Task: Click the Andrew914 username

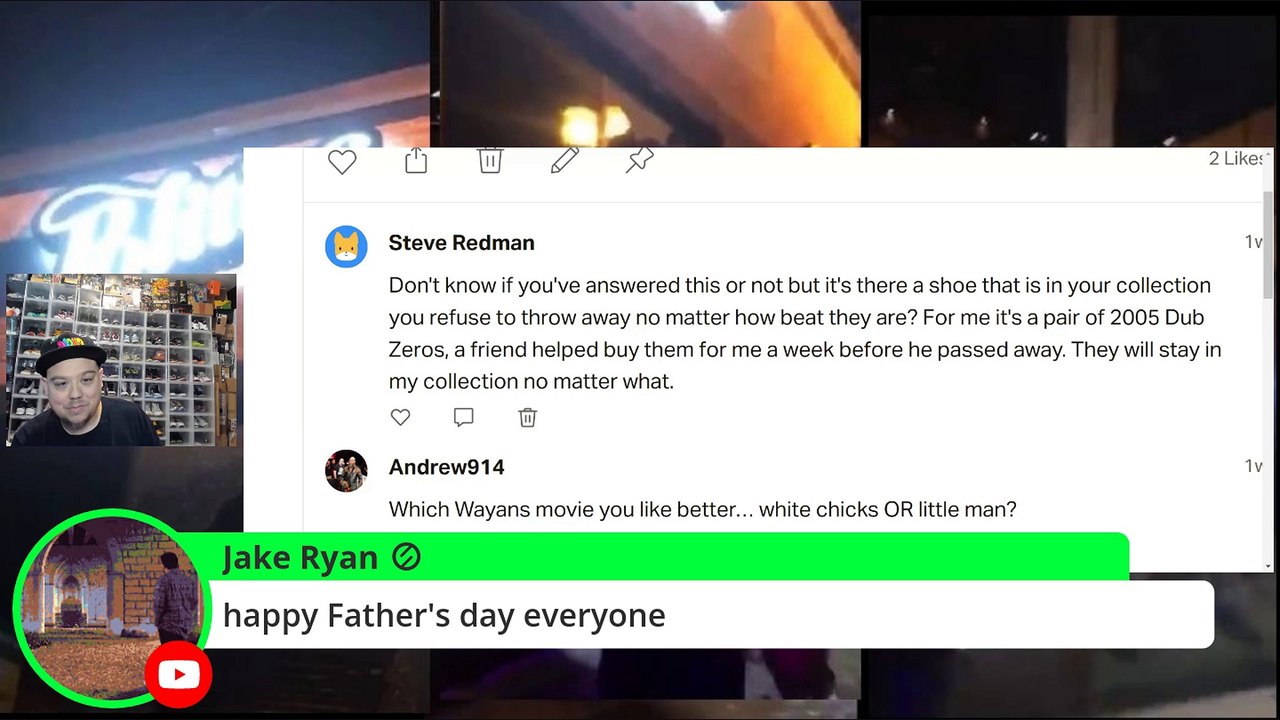Action: (x=446, y=467)
